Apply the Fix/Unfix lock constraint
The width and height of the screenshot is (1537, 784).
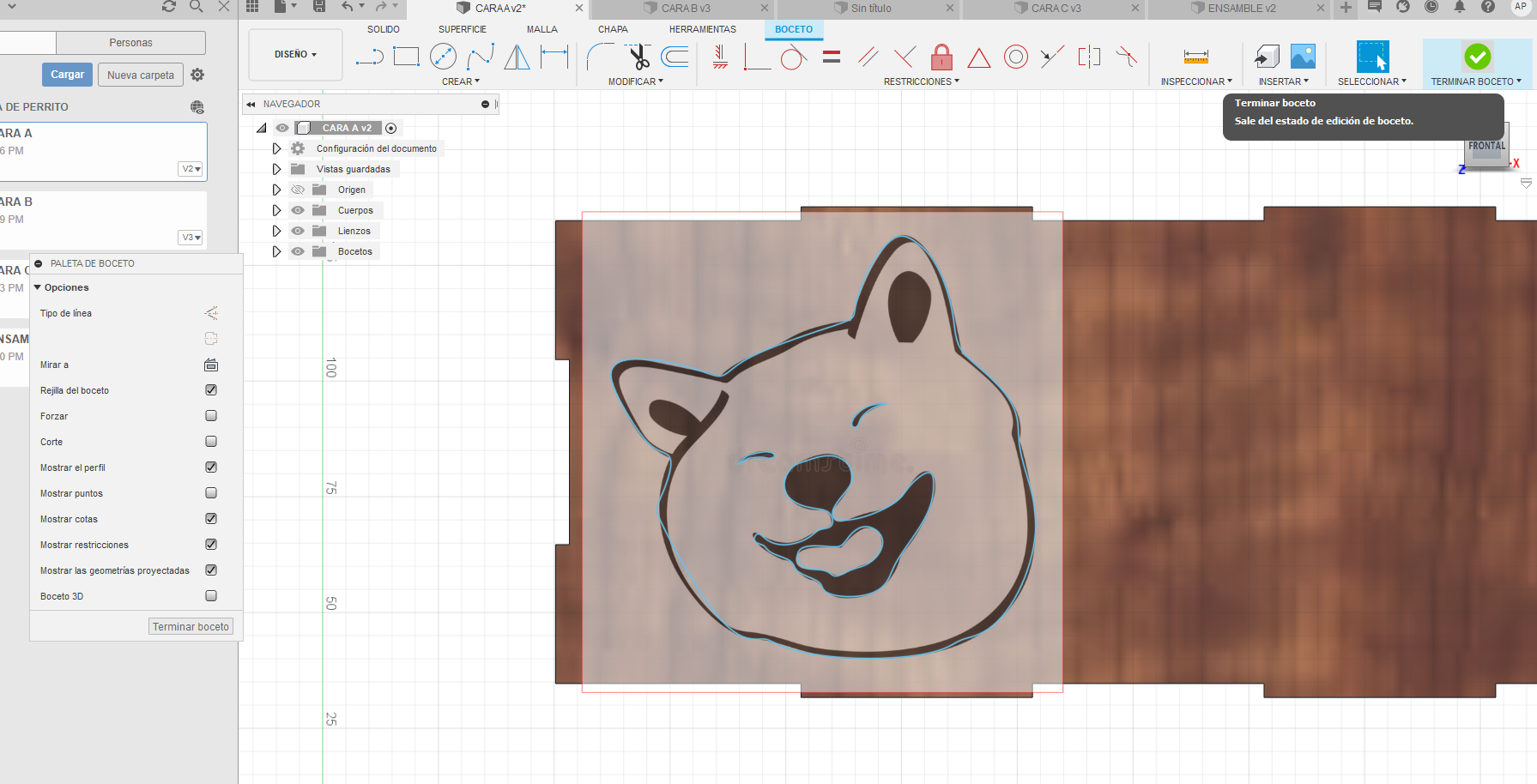[x=941, y=57]
